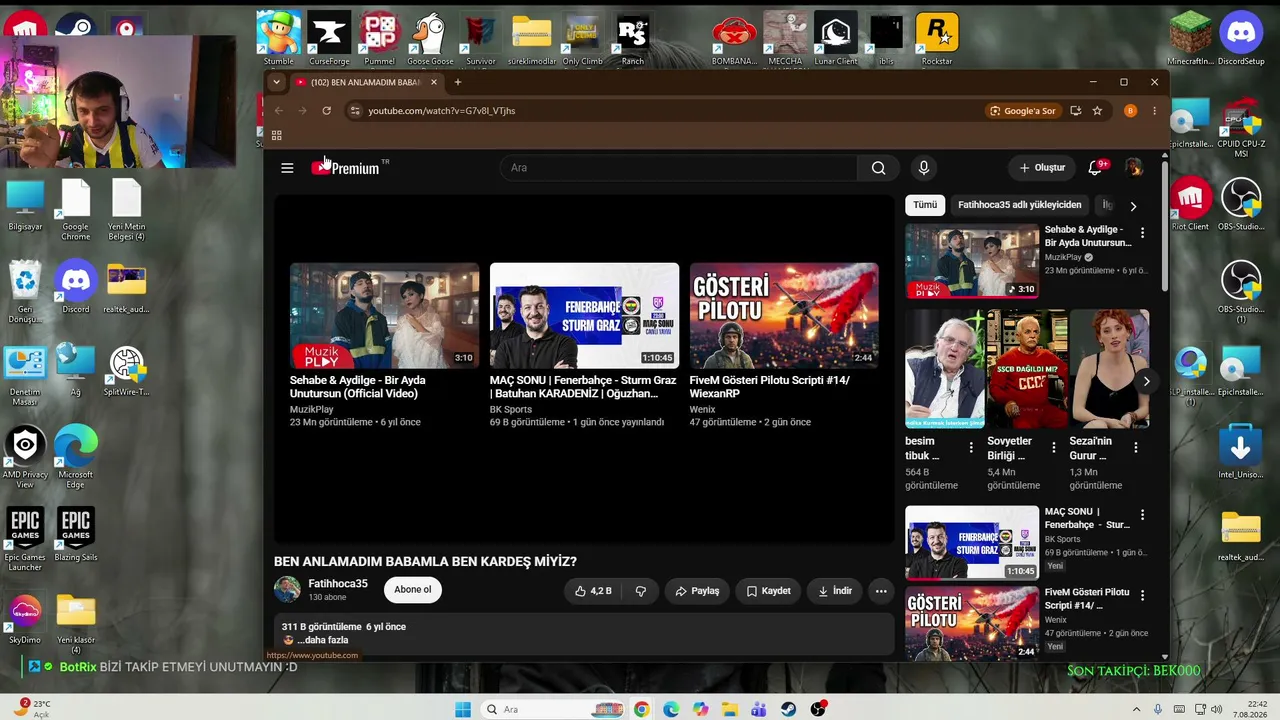The image size is (1280, 720).
Task: Save video with the Kaydet button
Action: 768,591
